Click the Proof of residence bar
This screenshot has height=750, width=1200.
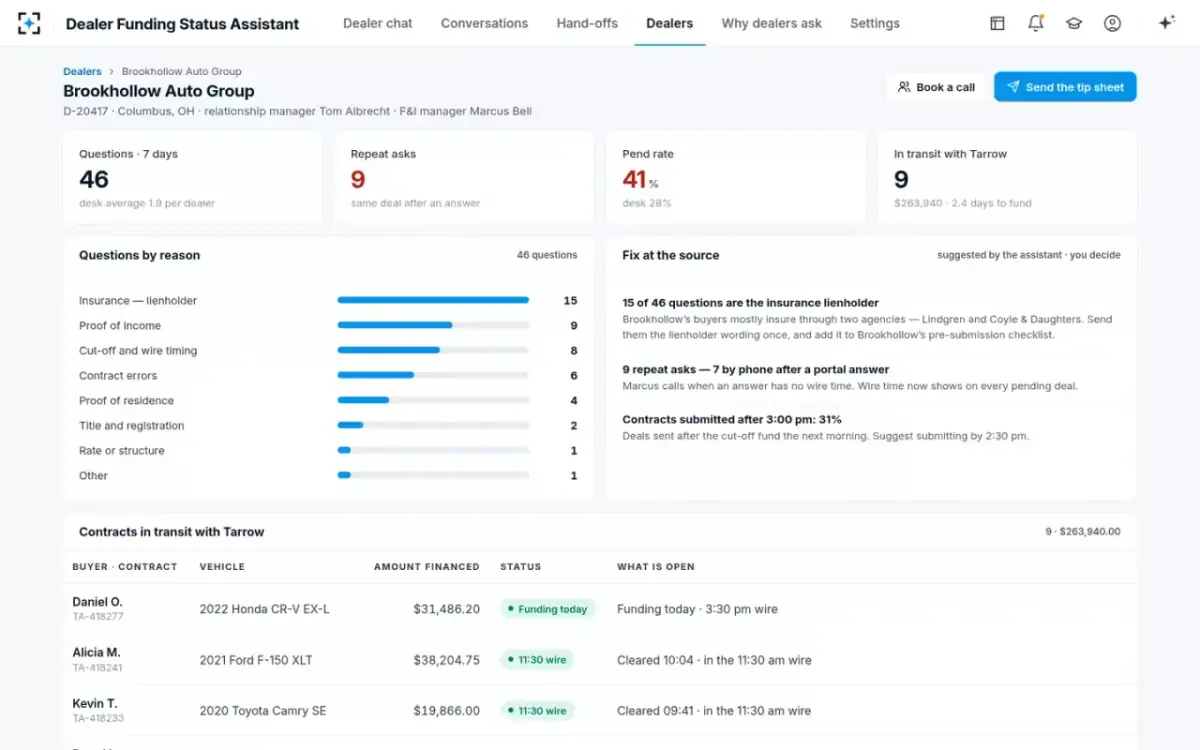[x=433, y=400]
